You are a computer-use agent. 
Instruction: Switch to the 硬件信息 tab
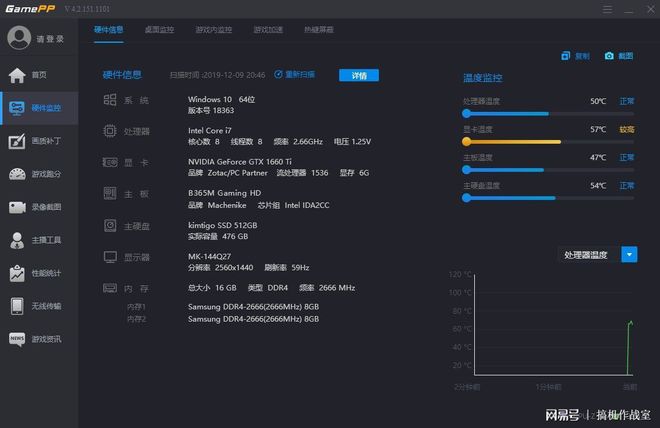click(x=109, y=29)
